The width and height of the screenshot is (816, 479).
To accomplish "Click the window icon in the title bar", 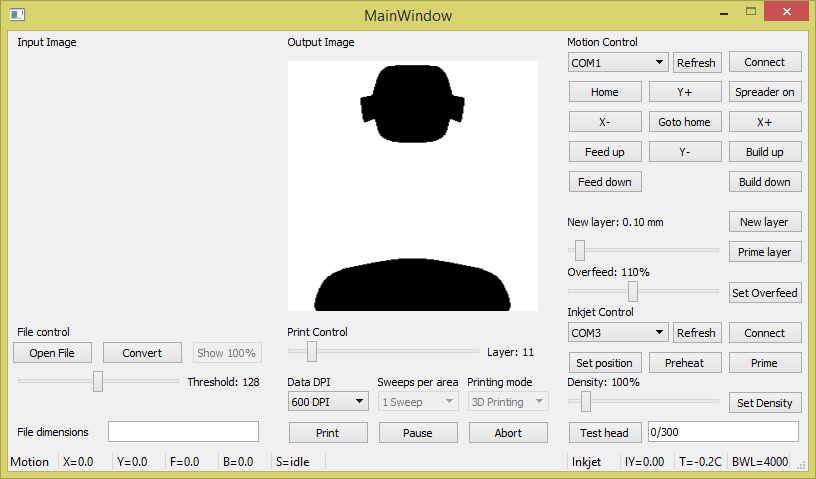I will coord(17,15).
